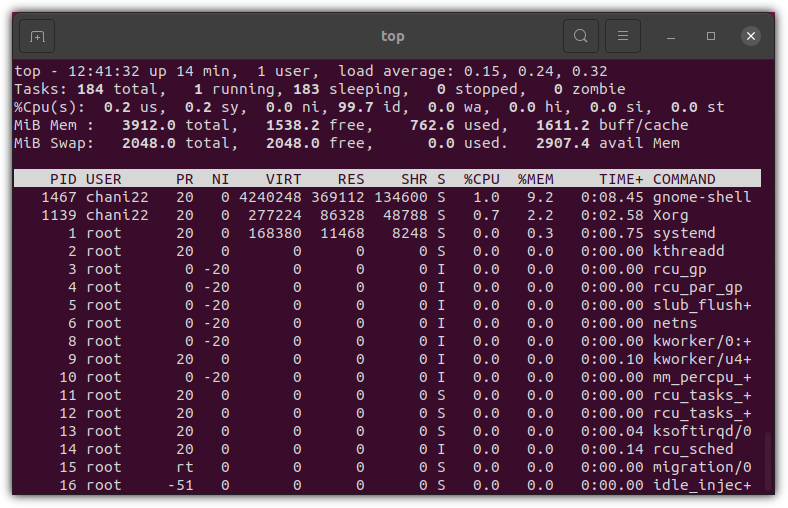Click the 3912.0 total memory value

tap(149, 125)
